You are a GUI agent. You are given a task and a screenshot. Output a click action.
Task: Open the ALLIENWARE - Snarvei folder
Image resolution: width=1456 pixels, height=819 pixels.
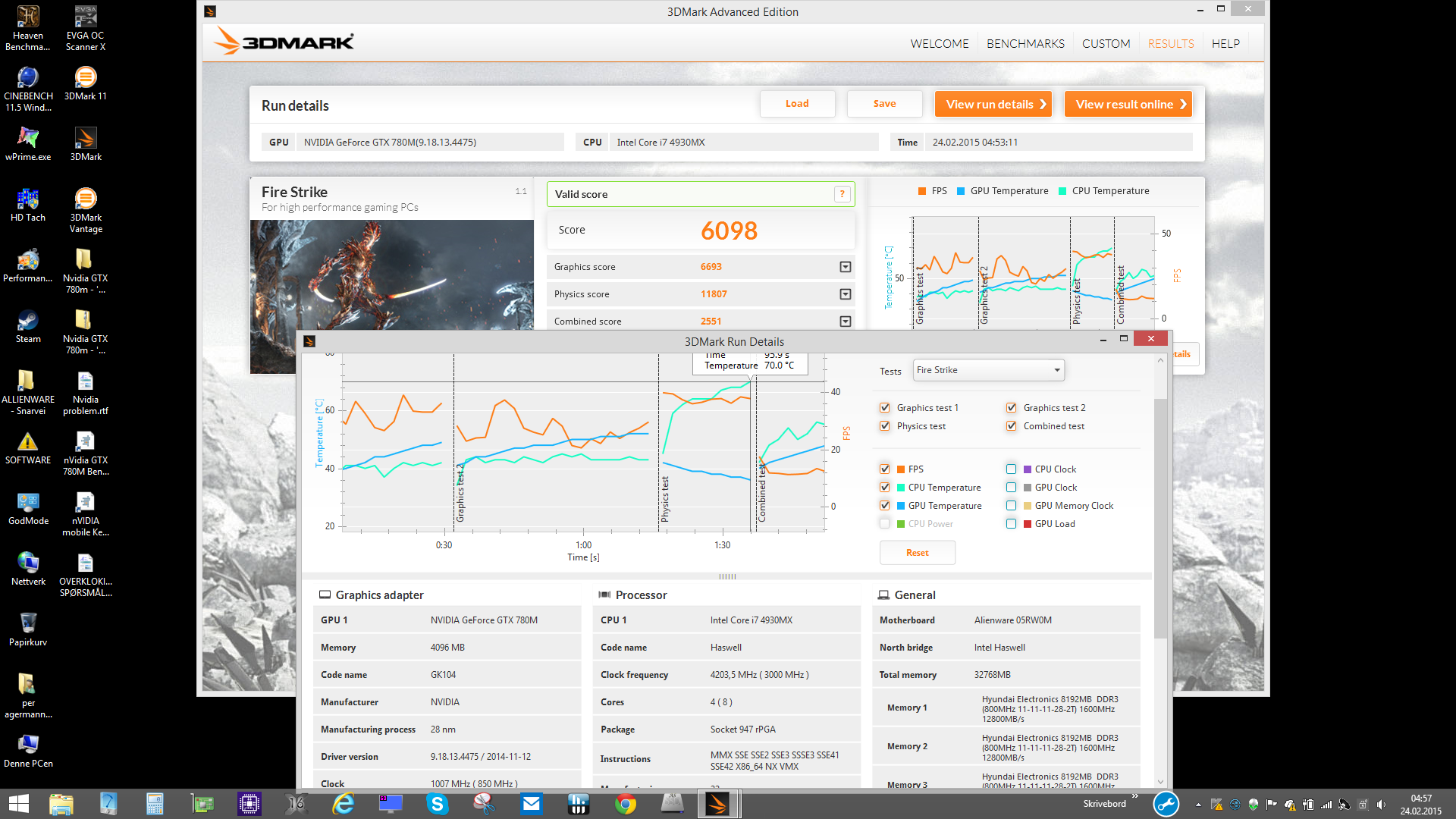coord(28,392)
